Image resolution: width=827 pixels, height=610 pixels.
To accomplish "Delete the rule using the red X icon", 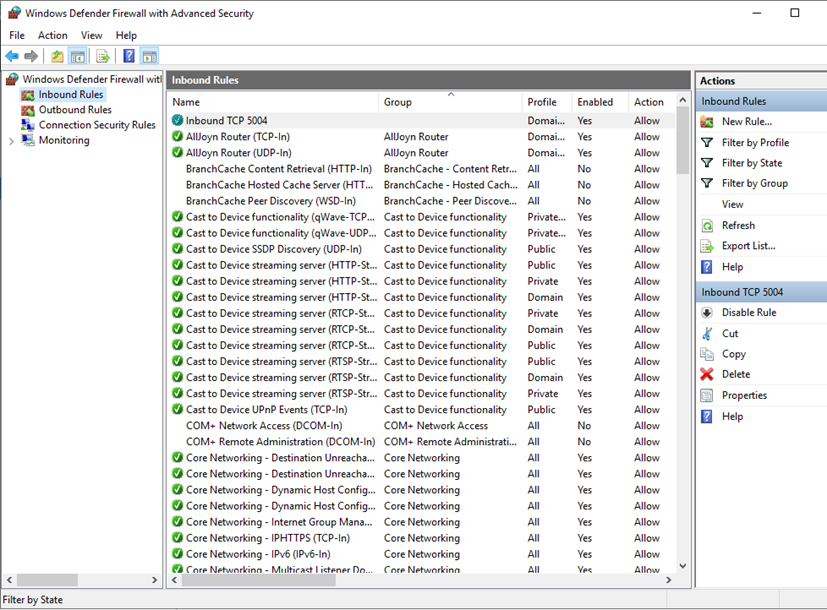I will [705, 373].
